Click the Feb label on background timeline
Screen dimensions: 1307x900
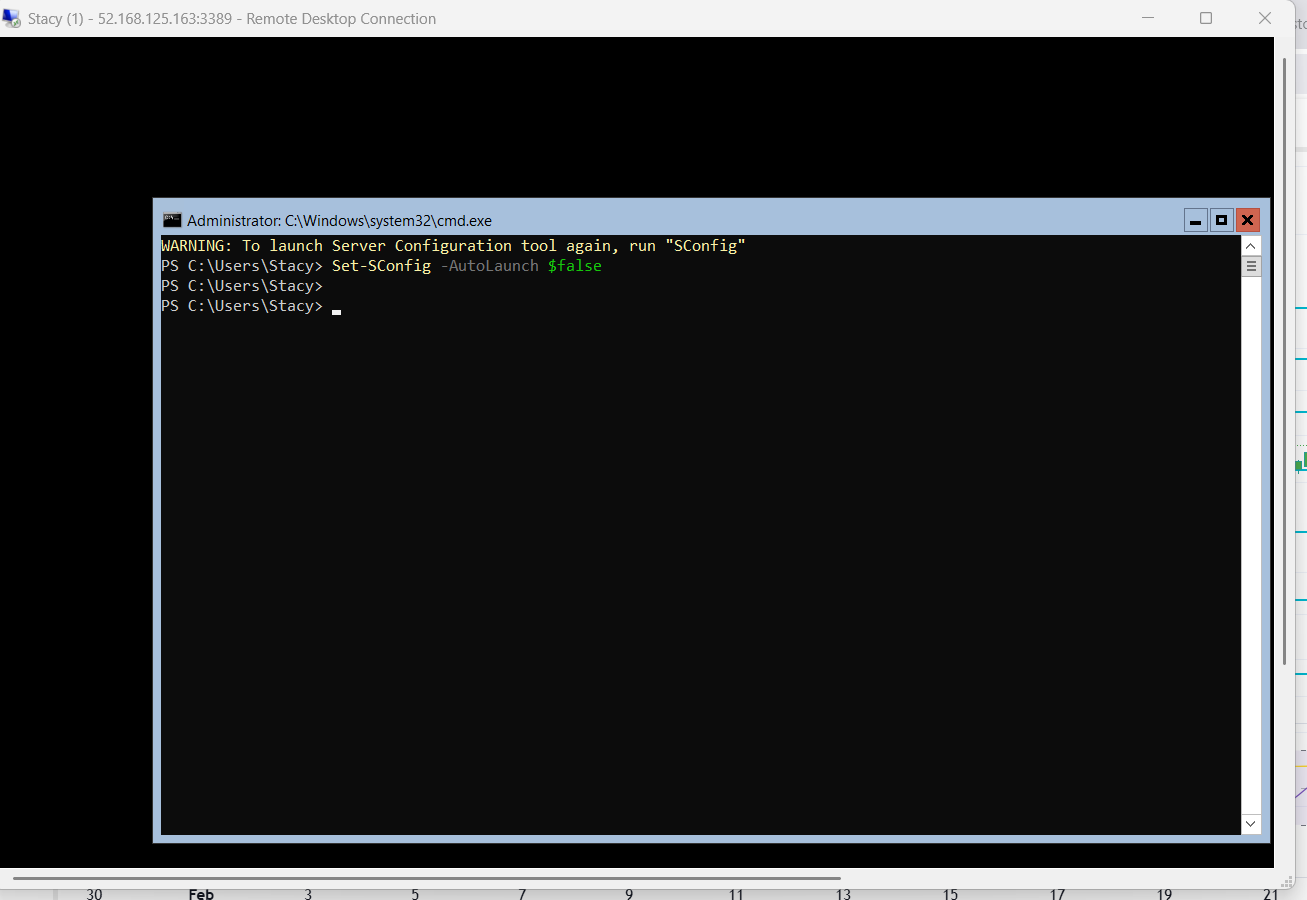click(201, 894)
